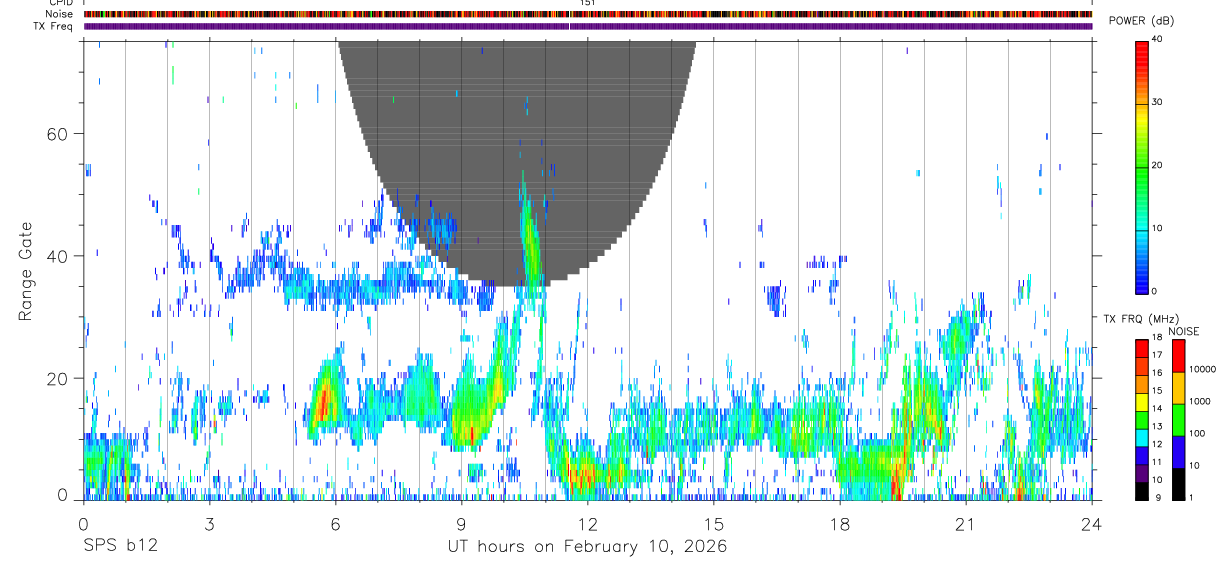Screen dimensions: 1228x567
Task: Click the '15' tick on UT hours axis
Action: click(713, 523)
